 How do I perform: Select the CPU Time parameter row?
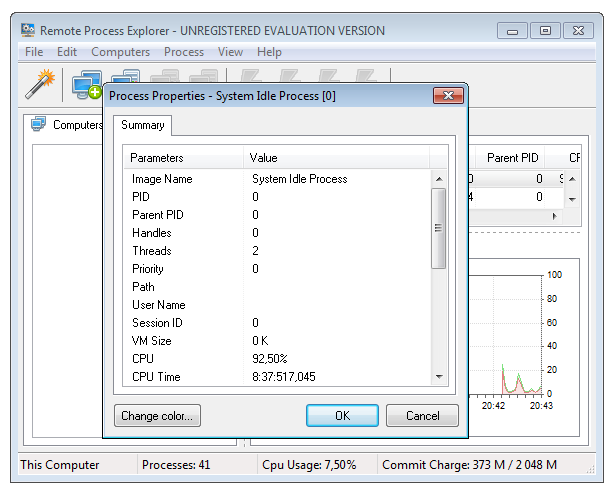(278, 377)
